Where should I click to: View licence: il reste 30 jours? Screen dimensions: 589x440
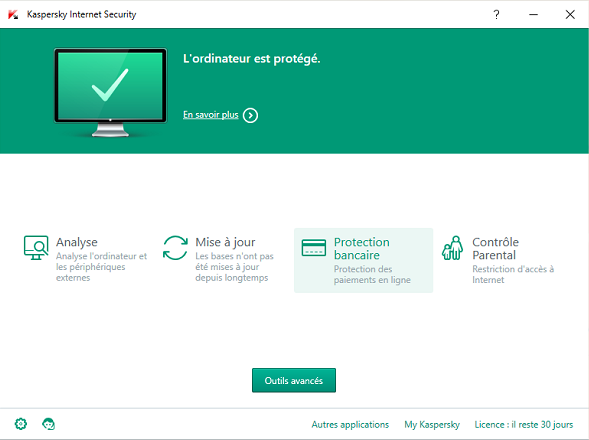[x=524, y=425]
